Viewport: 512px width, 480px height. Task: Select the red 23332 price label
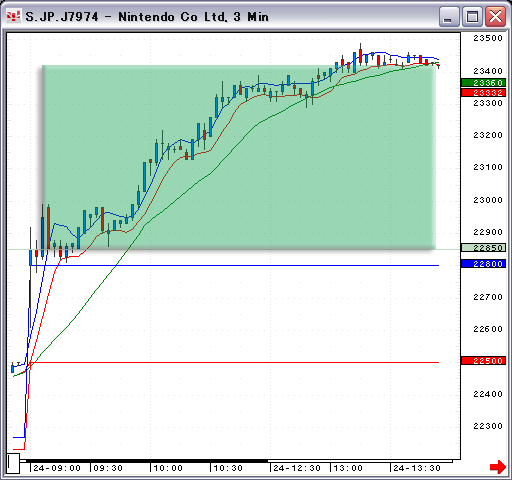click(x=483, y=92)
